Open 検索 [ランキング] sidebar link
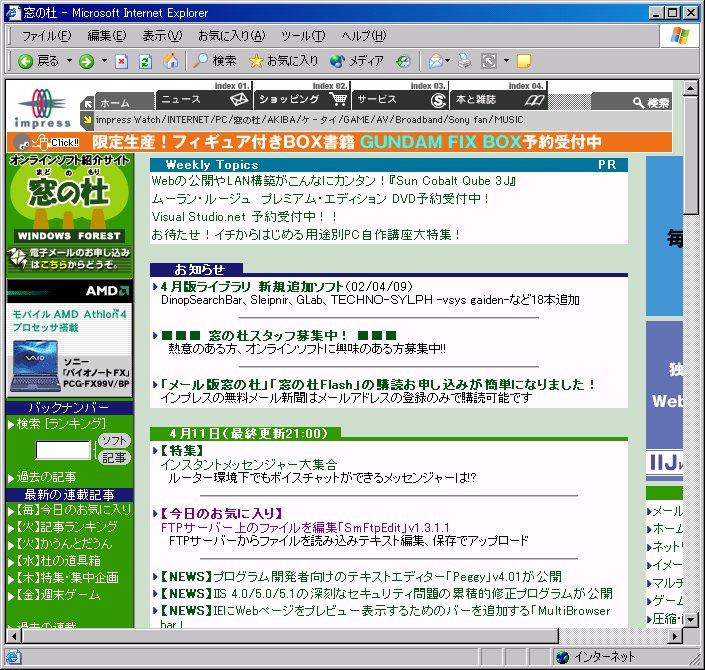This screenshot has height=670, width=705. [x=61, y=424]
